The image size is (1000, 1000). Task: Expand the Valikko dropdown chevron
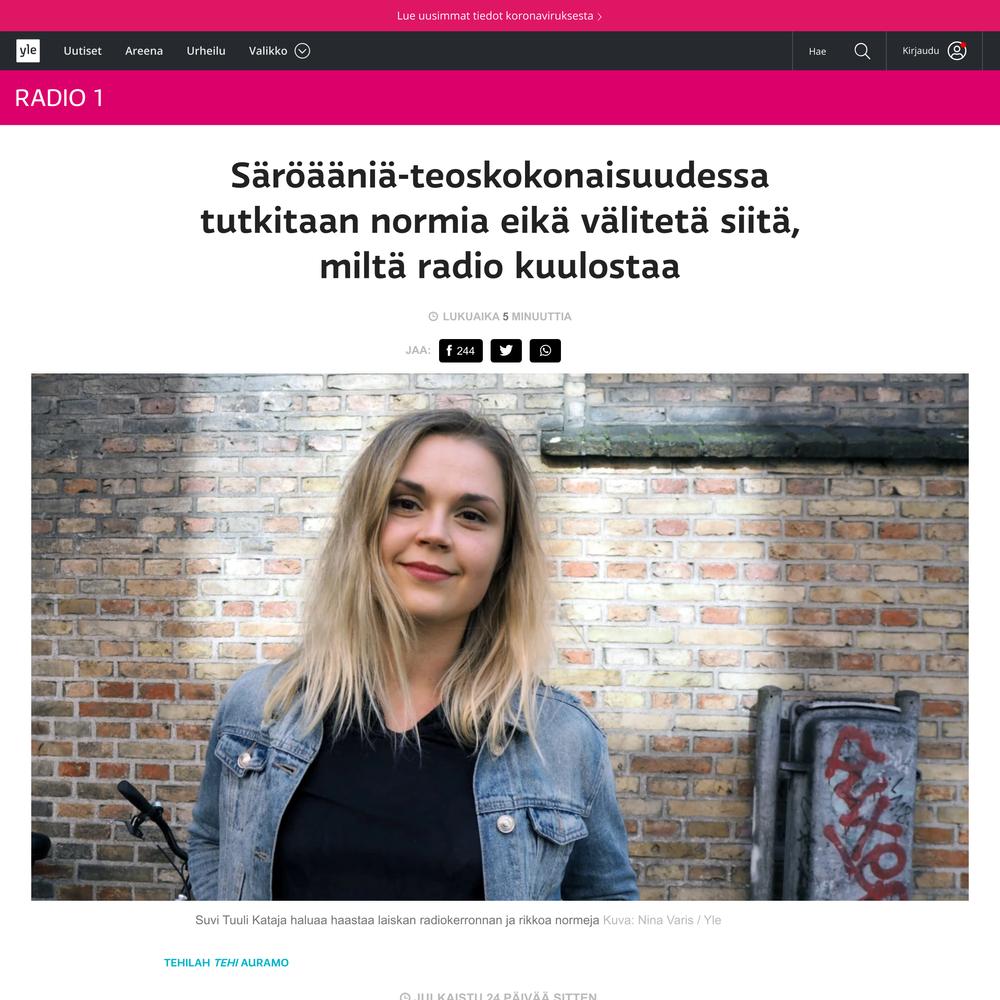(302, 51)
